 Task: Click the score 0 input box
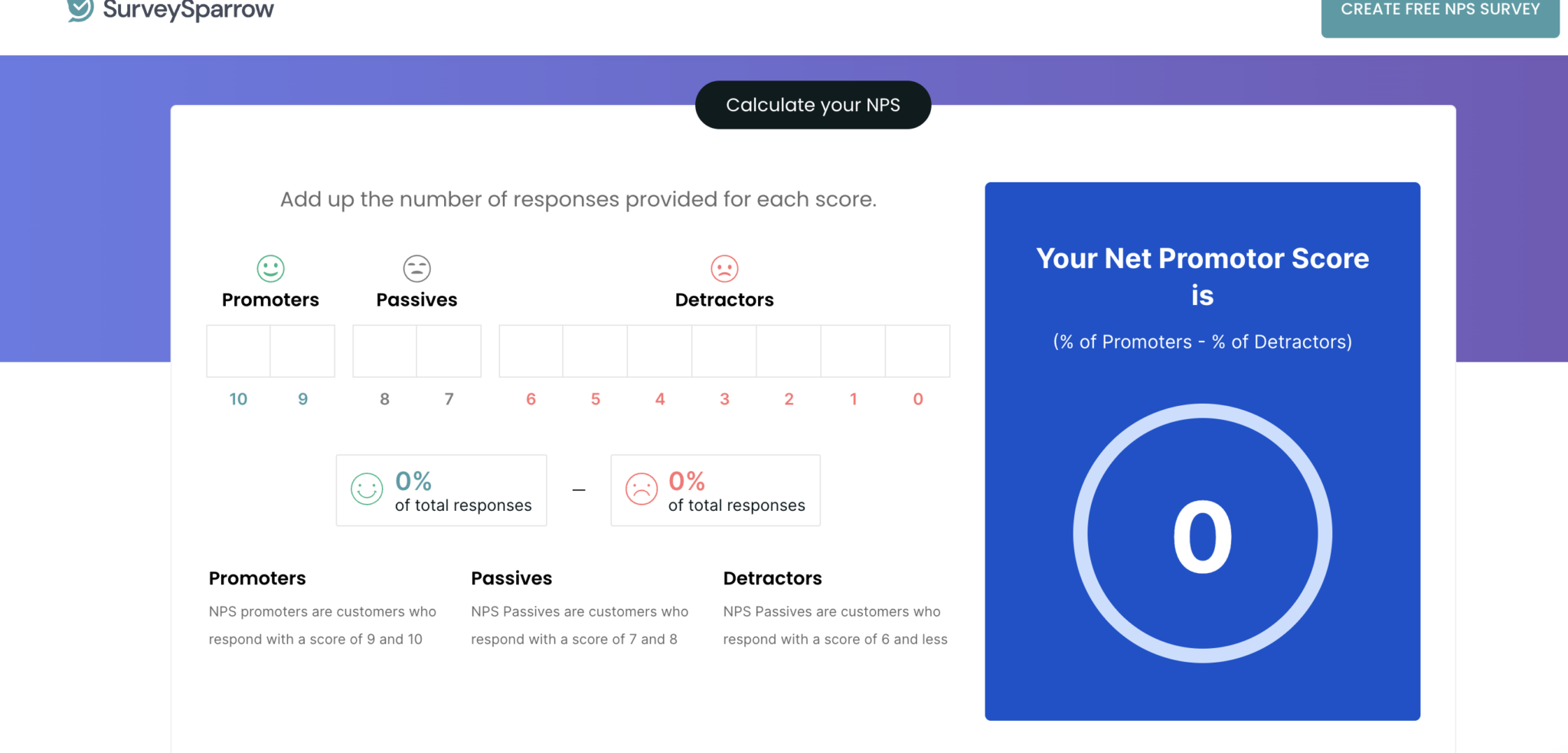[918, 351]
